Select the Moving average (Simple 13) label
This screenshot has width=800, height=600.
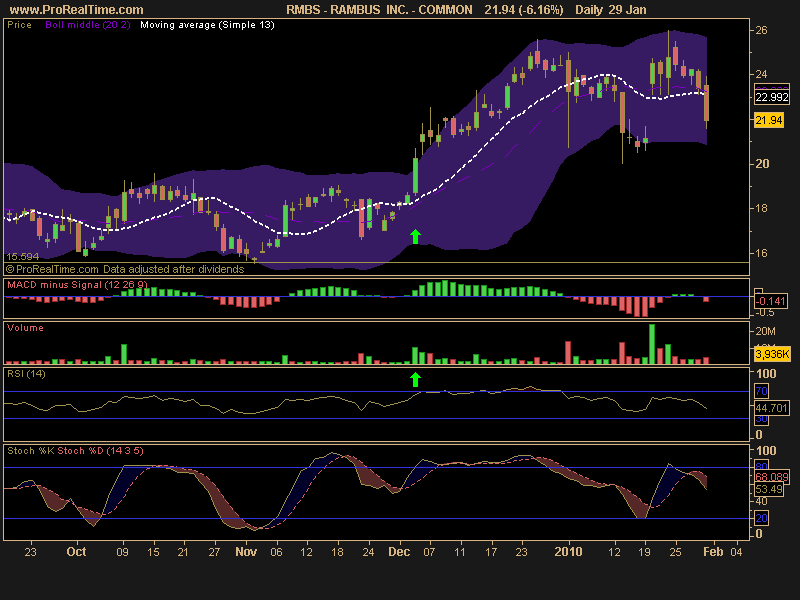(x=207, y=25)
